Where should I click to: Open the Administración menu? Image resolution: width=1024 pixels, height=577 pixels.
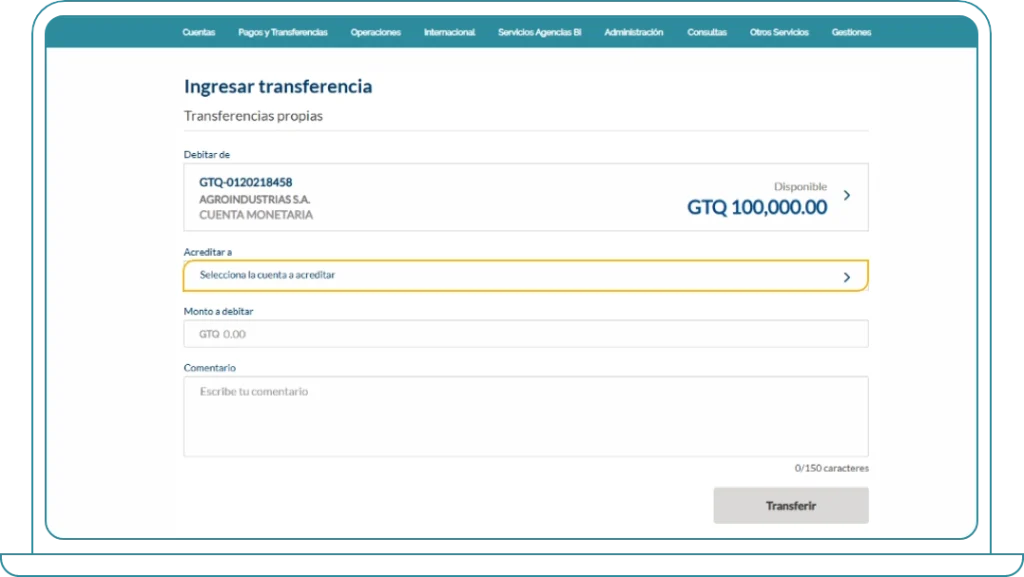(632, 32)
